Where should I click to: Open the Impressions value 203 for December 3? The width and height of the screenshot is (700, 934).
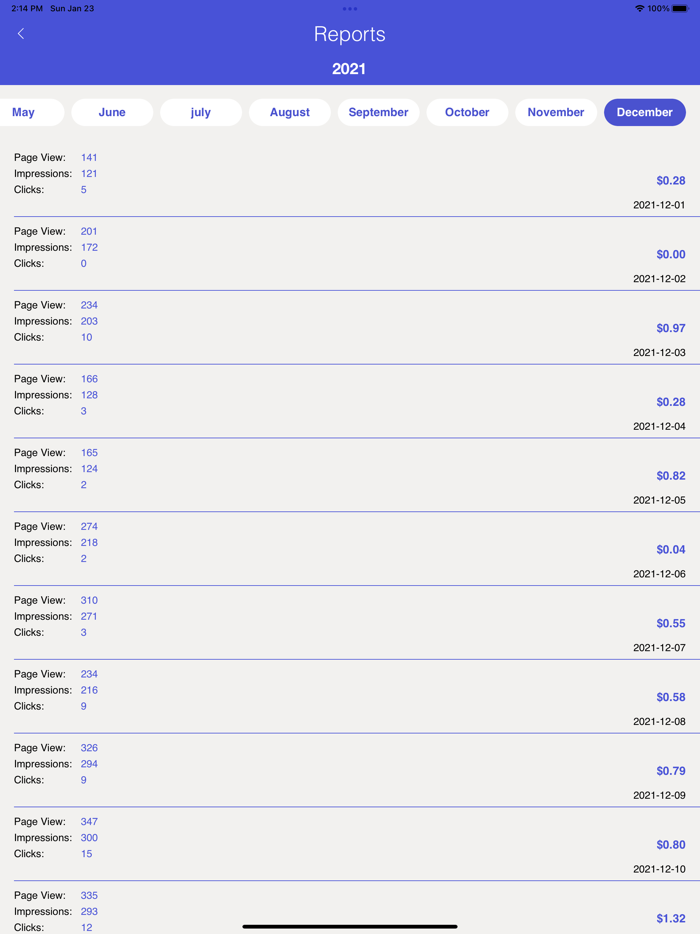coord(88,321)
